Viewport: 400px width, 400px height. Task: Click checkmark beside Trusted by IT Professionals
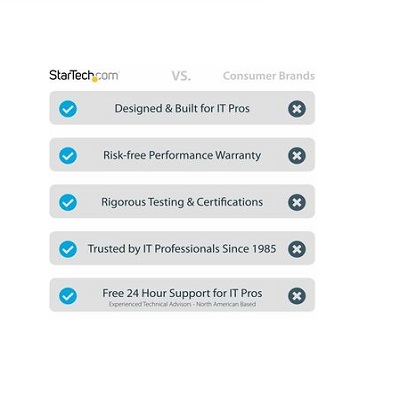(x=68, y=249)
